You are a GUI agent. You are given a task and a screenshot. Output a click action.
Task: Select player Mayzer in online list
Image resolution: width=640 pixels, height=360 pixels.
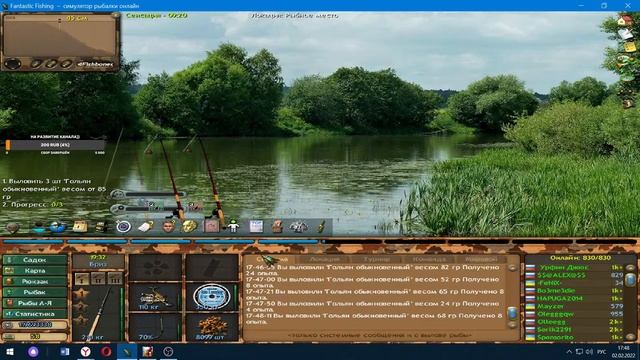(575, 306)
